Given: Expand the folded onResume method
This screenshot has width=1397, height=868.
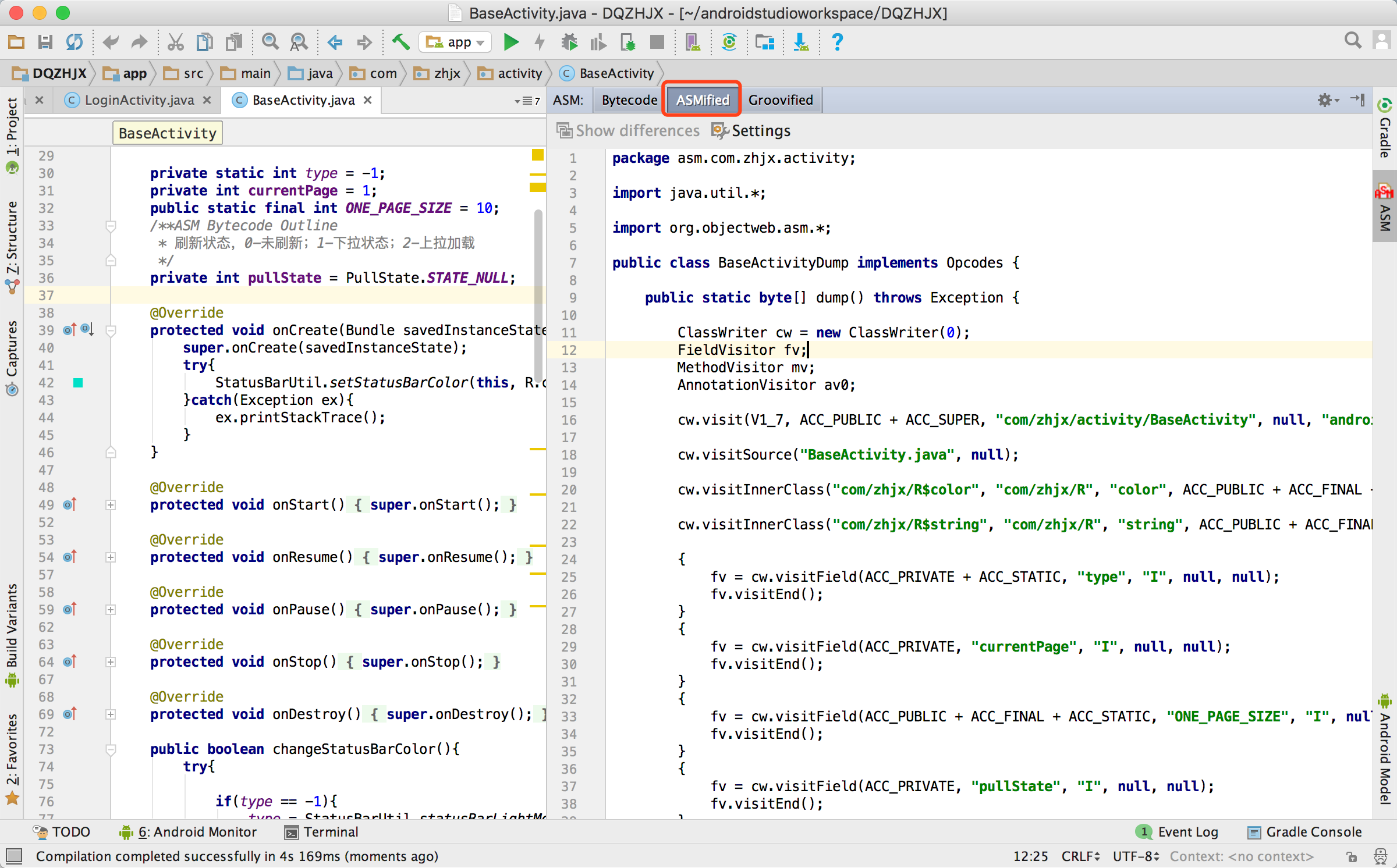Looking at the screenshot, I should click(x=111, y=557).
